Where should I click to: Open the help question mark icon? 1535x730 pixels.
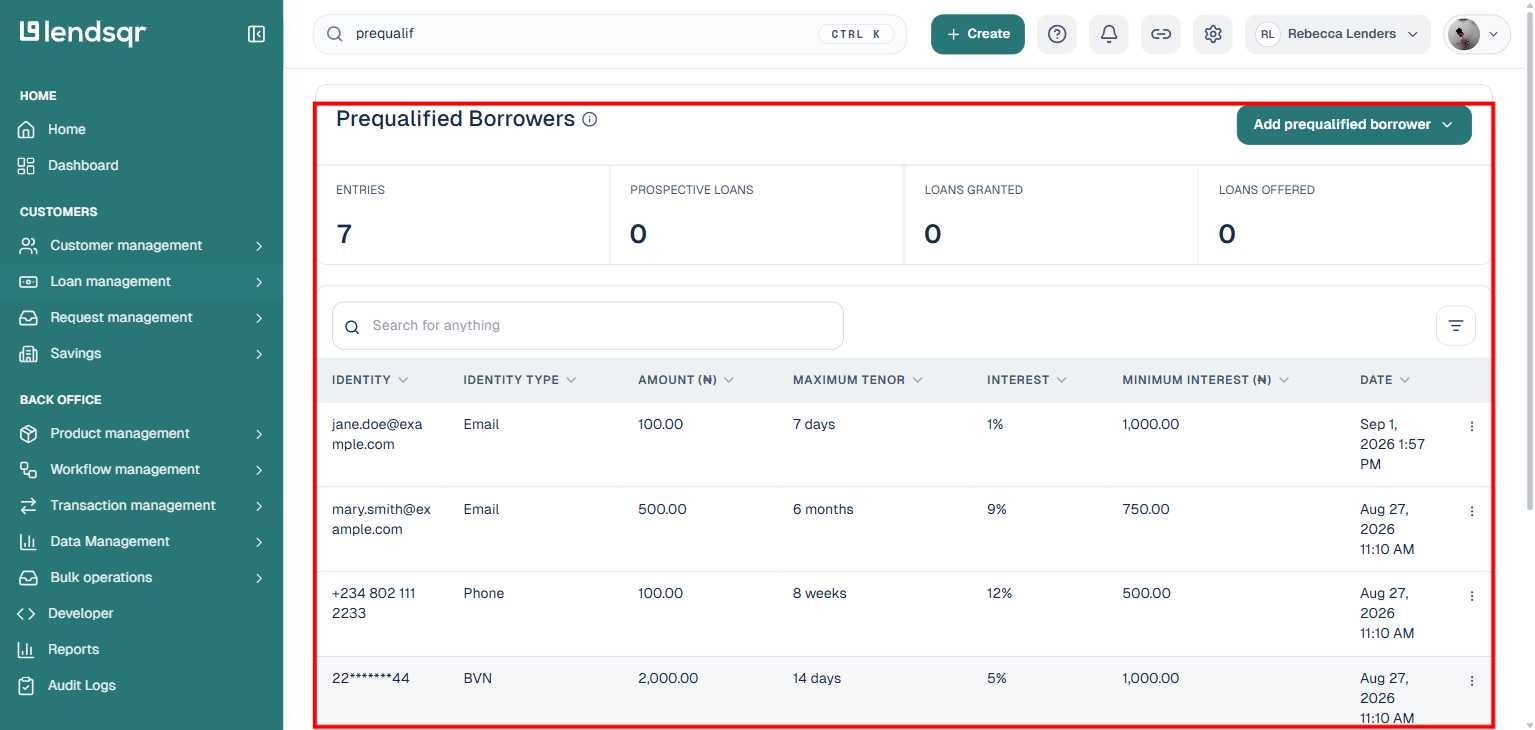[x=1057, y=34]
